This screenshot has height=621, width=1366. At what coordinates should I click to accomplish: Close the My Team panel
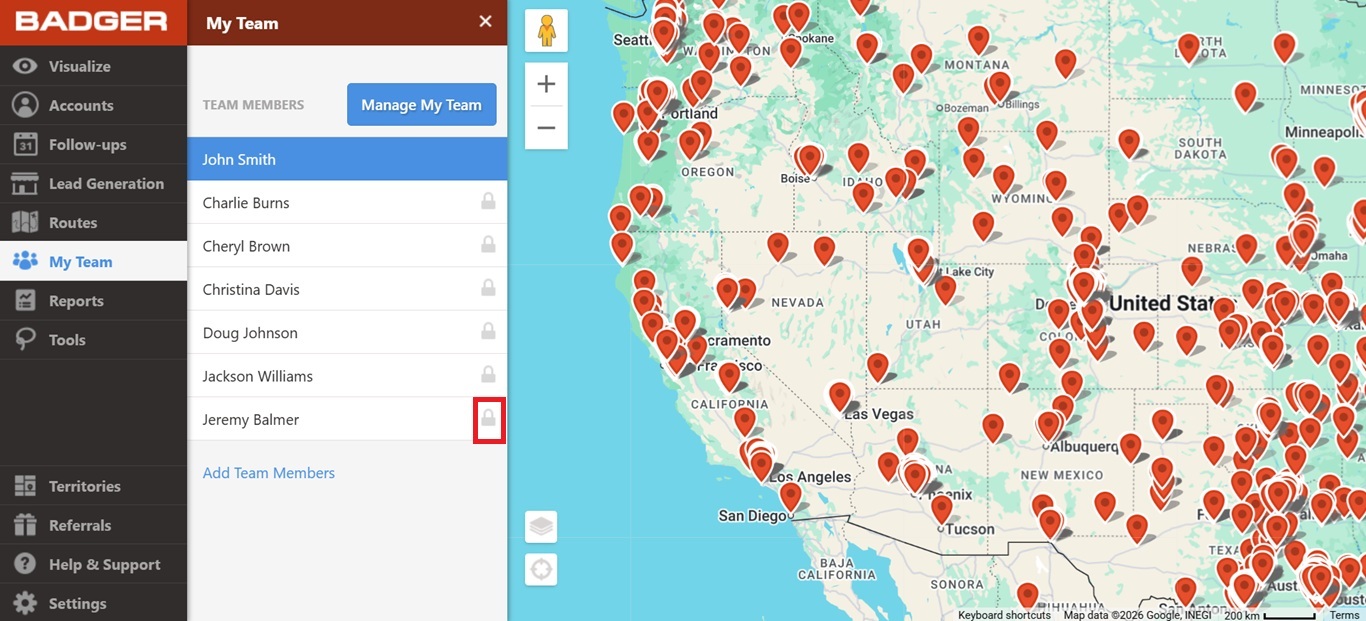[x=485, y=21]
